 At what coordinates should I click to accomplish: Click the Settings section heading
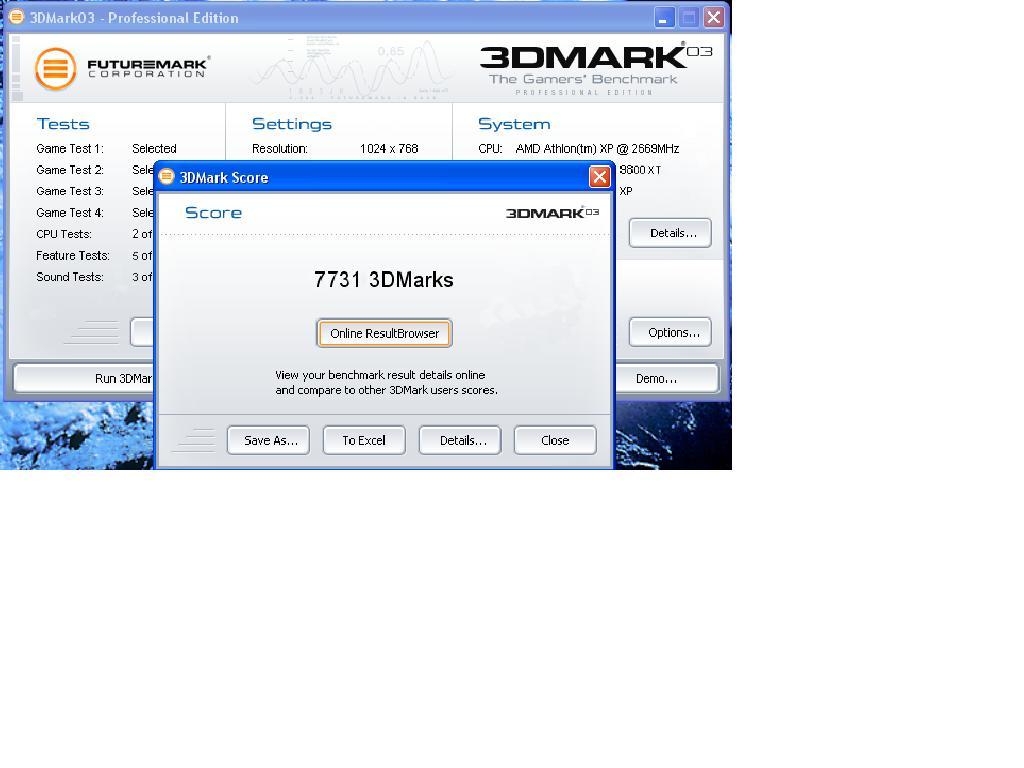(292, 124)
